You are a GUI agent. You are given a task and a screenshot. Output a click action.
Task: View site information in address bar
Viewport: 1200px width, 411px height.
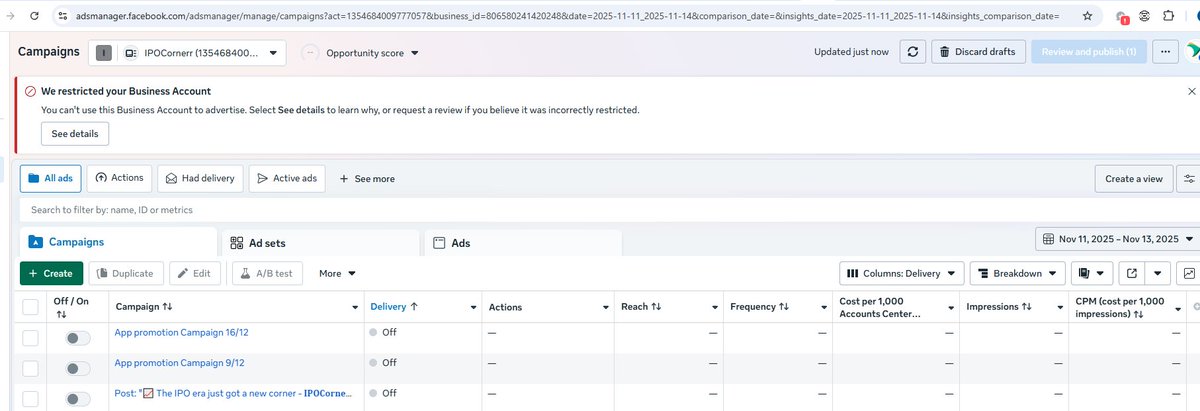click(61, 17)
